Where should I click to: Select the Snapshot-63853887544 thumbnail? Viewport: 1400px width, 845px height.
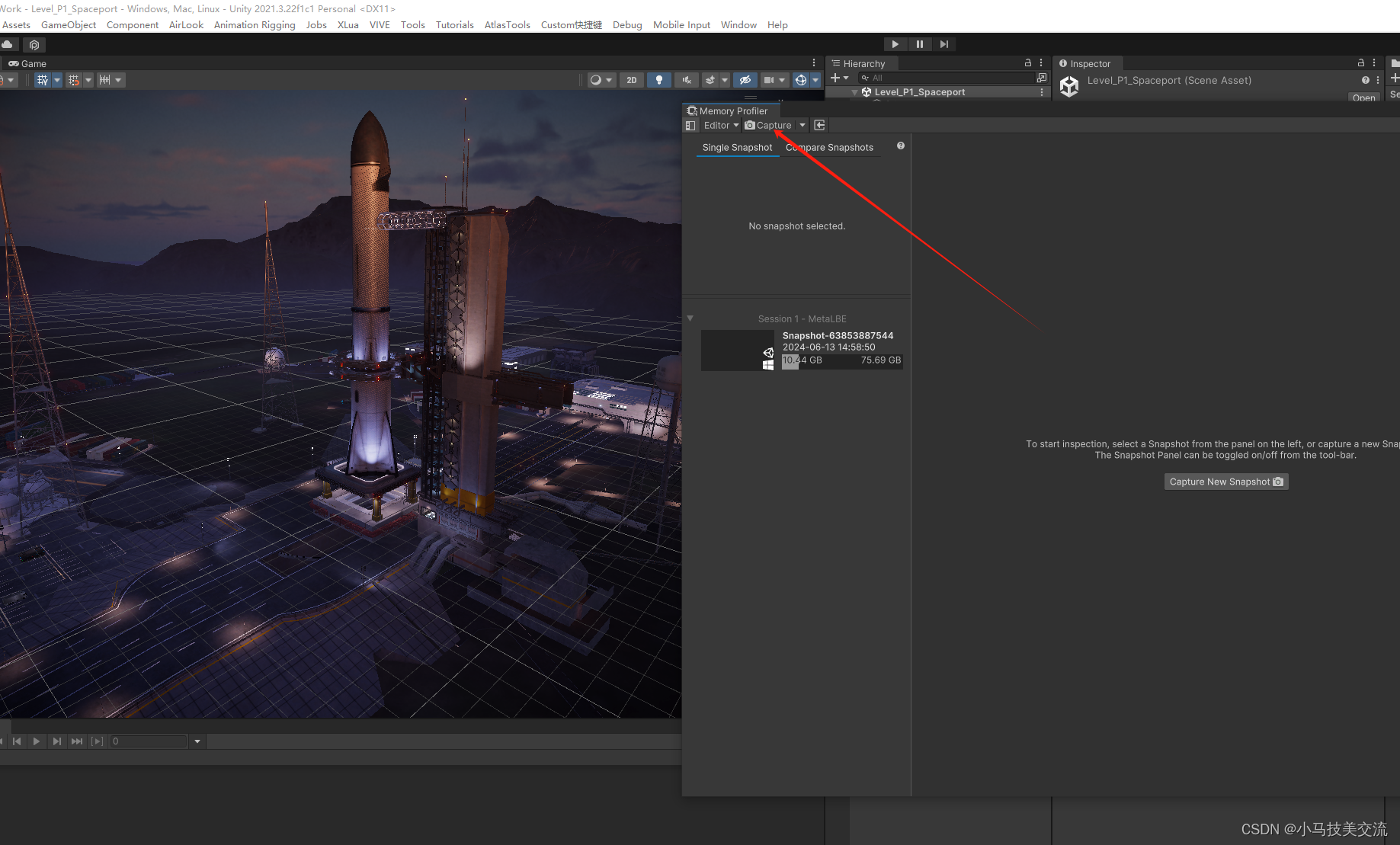[x=737, y=350]
